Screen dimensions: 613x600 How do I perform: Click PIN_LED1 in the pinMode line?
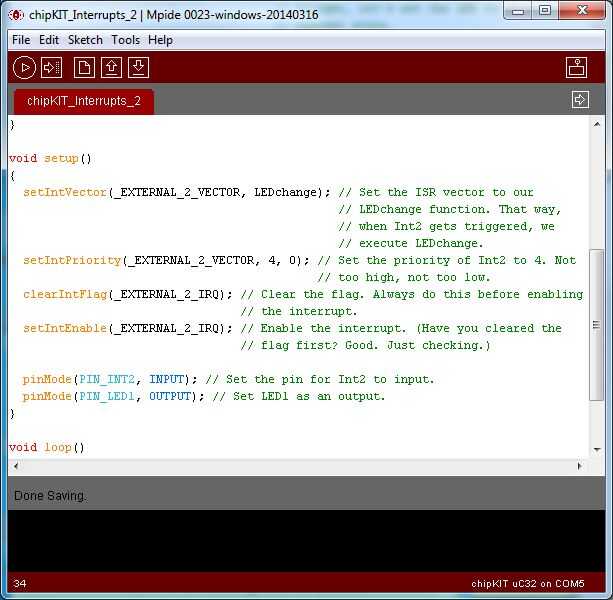coord(107,396)
